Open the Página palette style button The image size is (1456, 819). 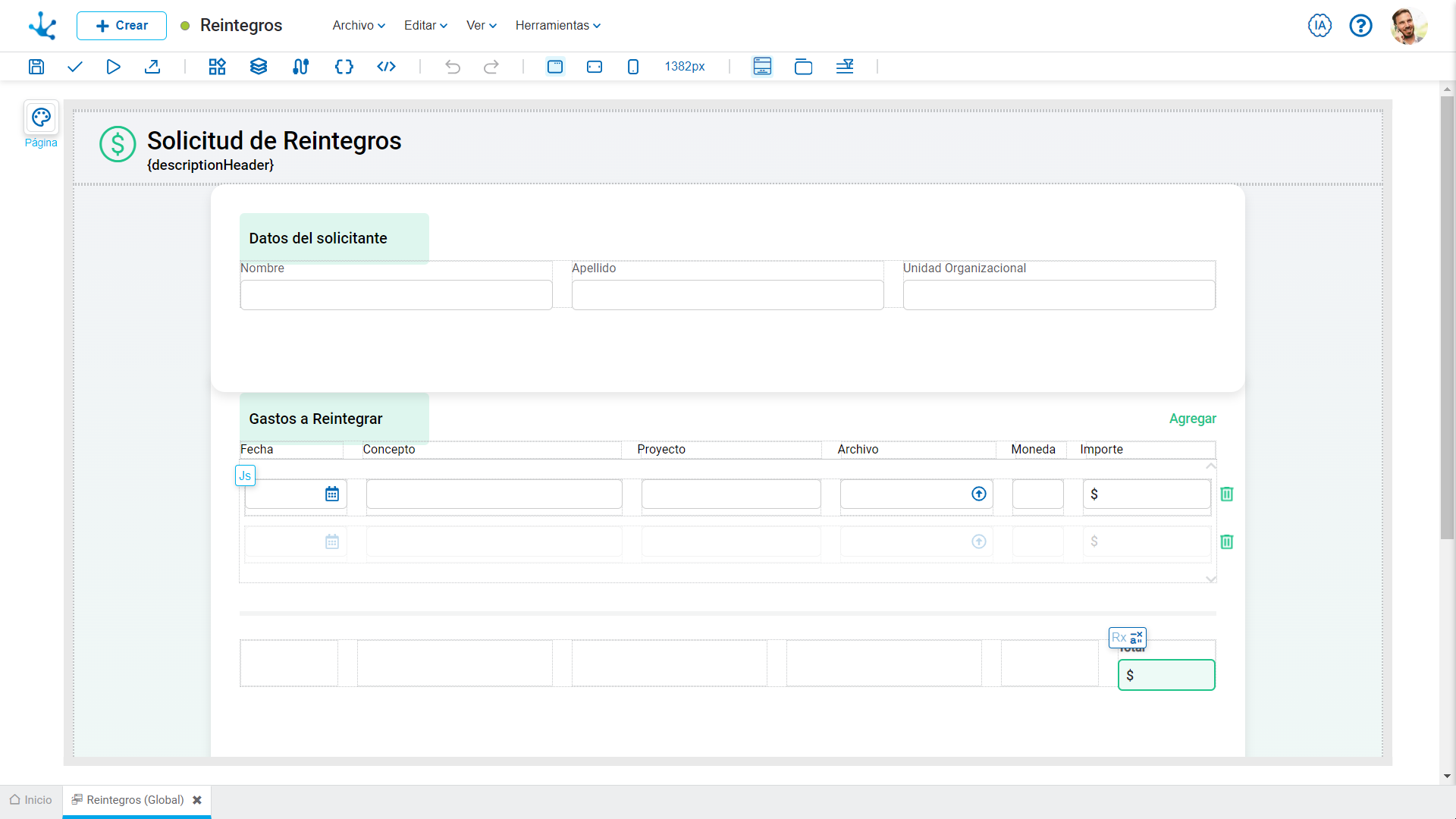(41, 118)
